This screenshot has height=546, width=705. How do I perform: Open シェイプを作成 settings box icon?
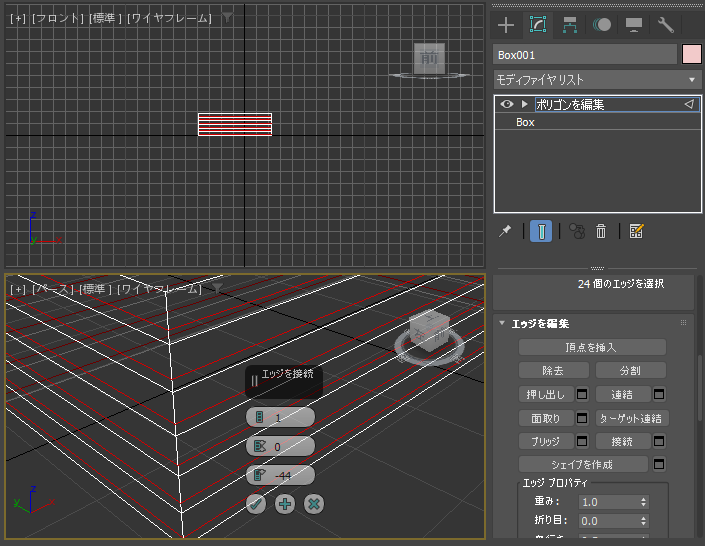coord(659,464)
